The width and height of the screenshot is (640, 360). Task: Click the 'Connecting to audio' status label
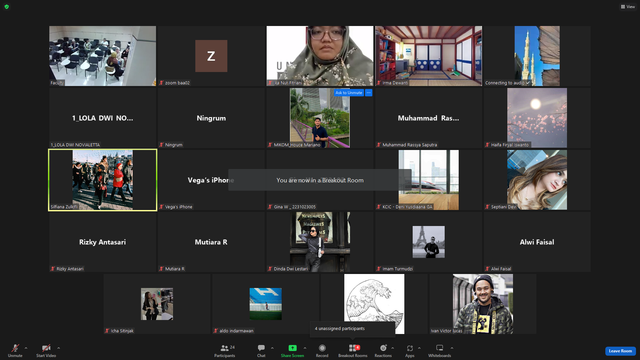click(505, 83)
